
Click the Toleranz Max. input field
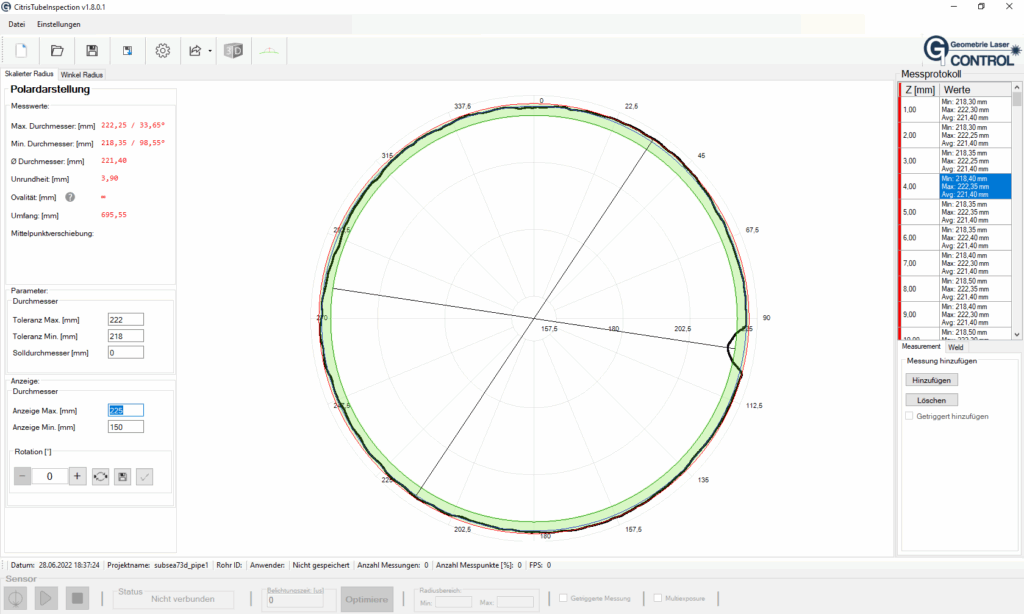tap(125, 320)
